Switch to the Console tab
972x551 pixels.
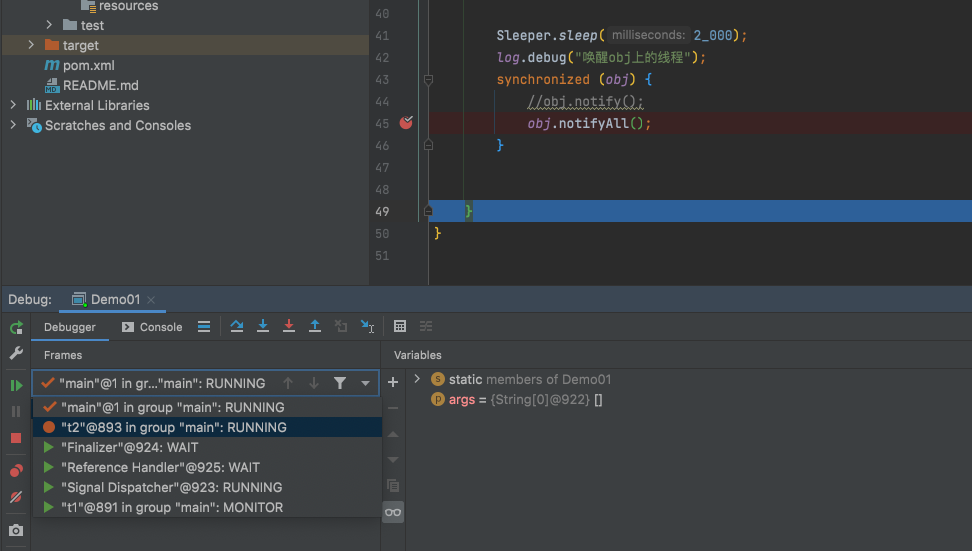point(152,327)
